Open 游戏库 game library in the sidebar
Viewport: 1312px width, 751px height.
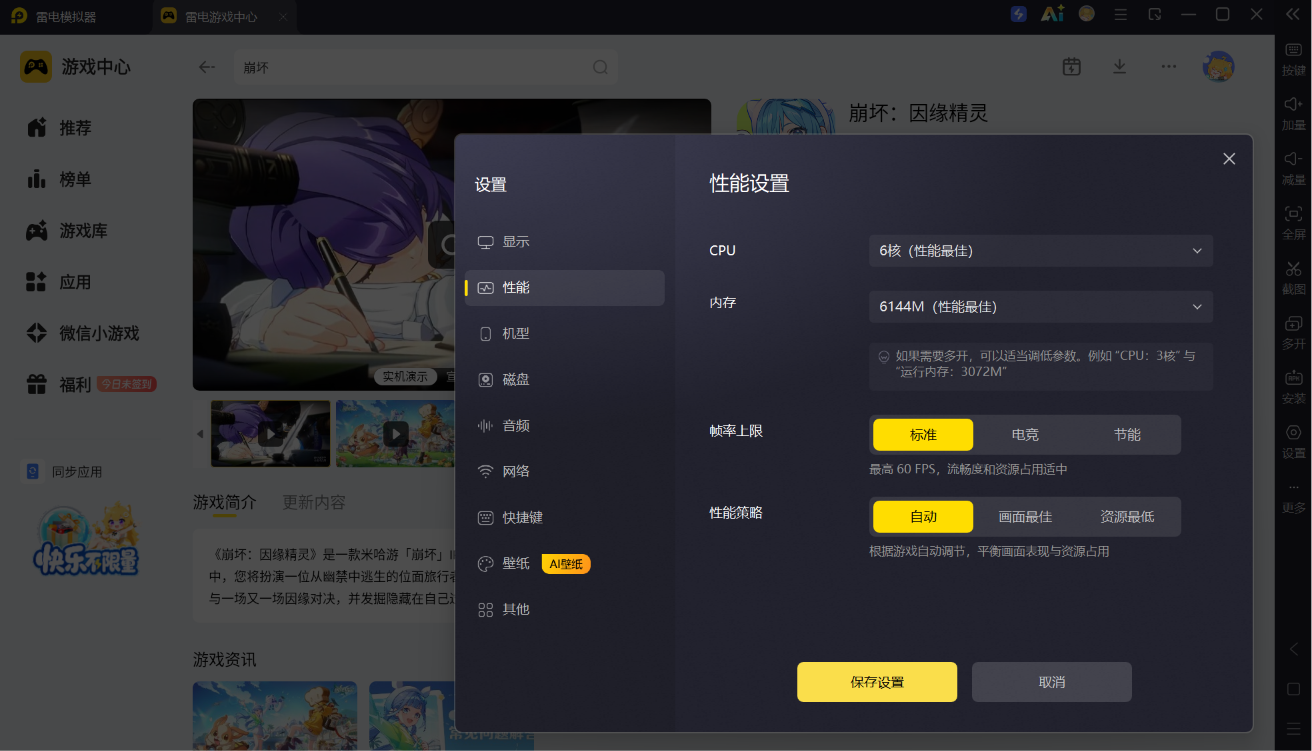tap(67, 231)
